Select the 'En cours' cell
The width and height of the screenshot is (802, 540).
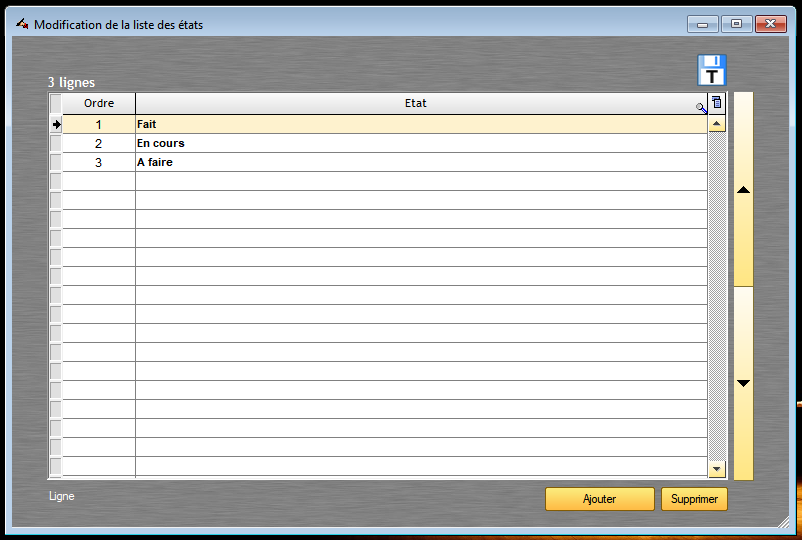421,143
